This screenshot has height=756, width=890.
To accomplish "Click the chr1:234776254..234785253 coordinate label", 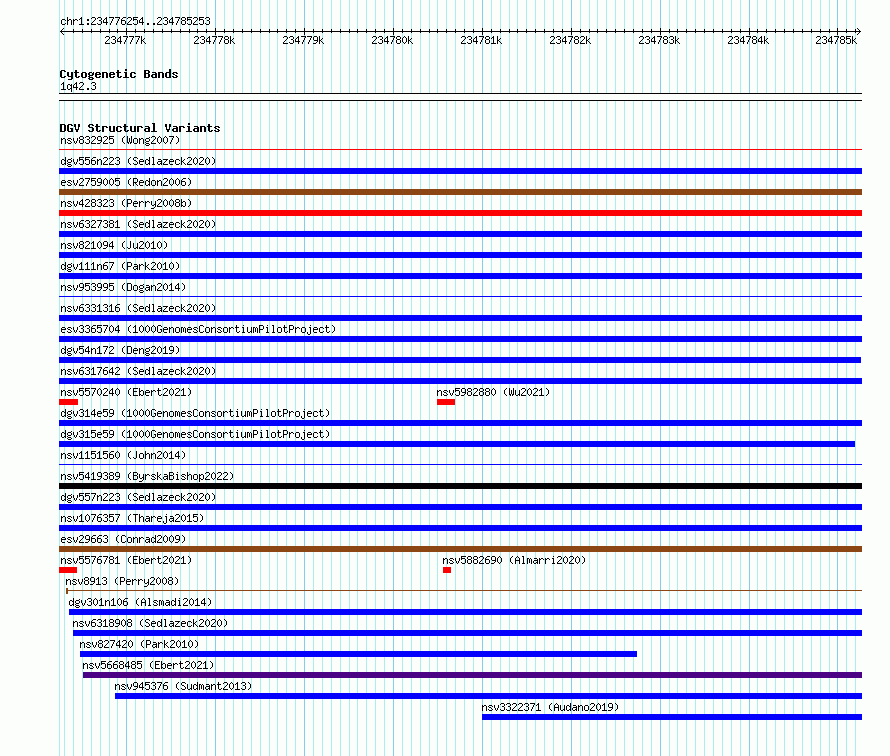I will click(x=135, y=21).
